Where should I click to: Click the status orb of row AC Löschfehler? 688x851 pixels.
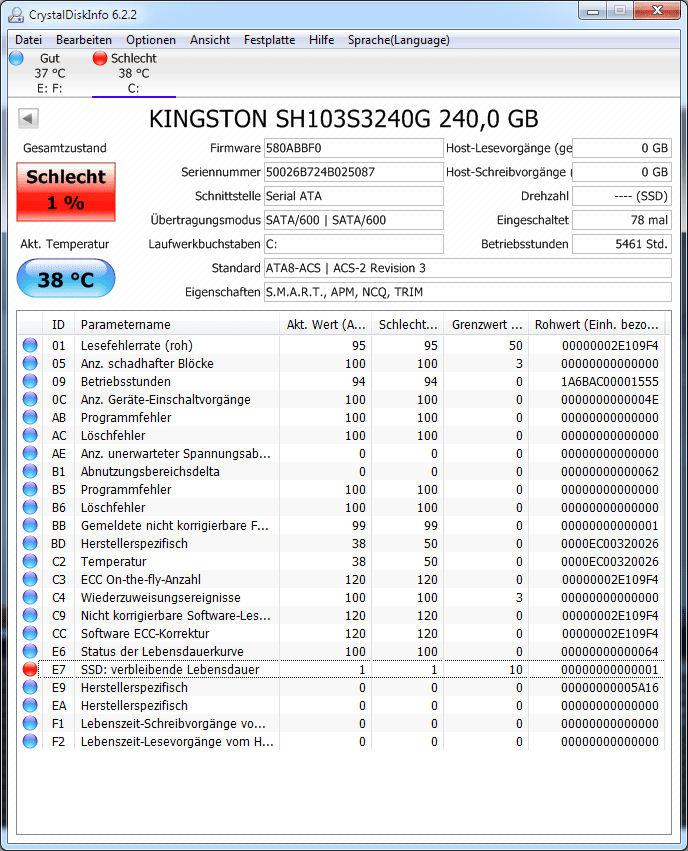tap(30, 435)
